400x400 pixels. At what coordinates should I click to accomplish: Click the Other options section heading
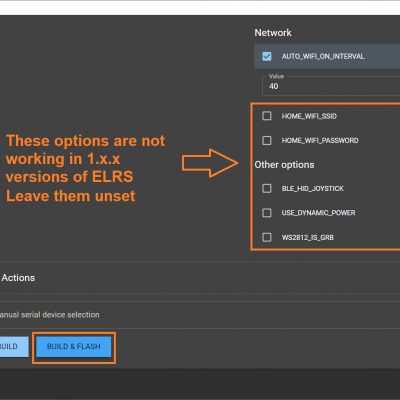284,165
